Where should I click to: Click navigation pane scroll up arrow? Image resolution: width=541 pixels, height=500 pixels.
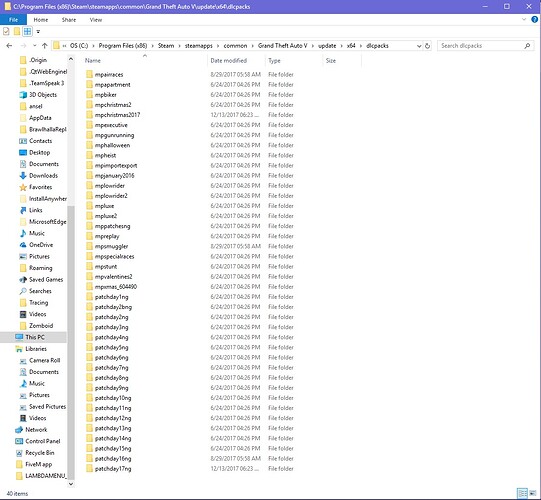71,59
